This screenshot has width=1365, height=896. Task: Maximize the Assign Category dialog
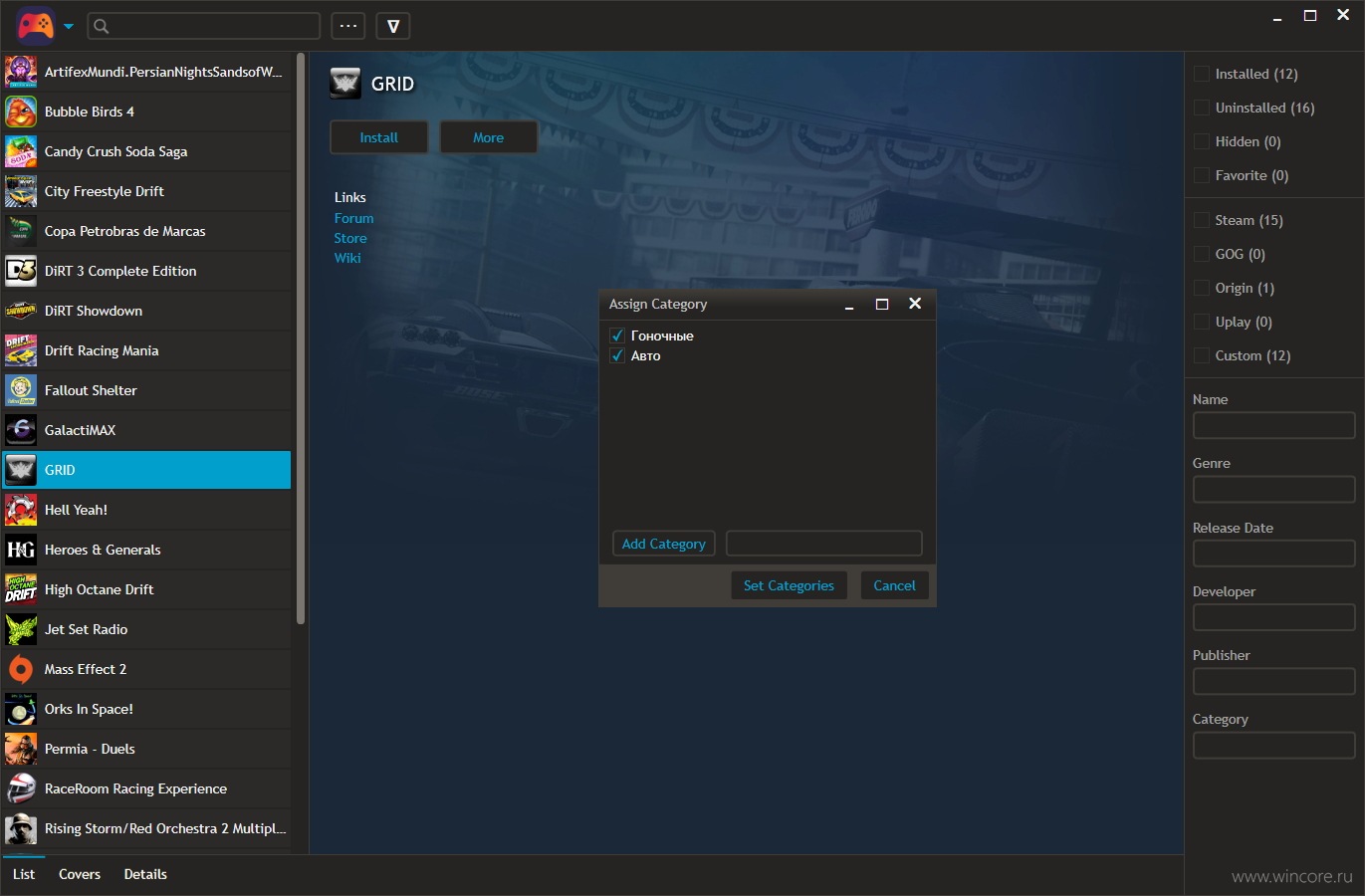(x=882, y=304)
